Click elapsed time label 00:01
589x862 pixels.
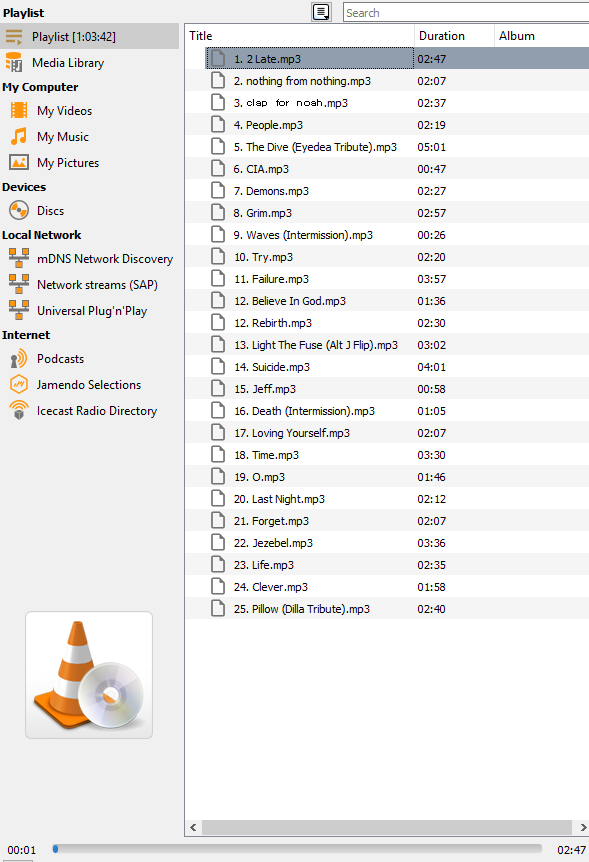[x=21, y=850]
